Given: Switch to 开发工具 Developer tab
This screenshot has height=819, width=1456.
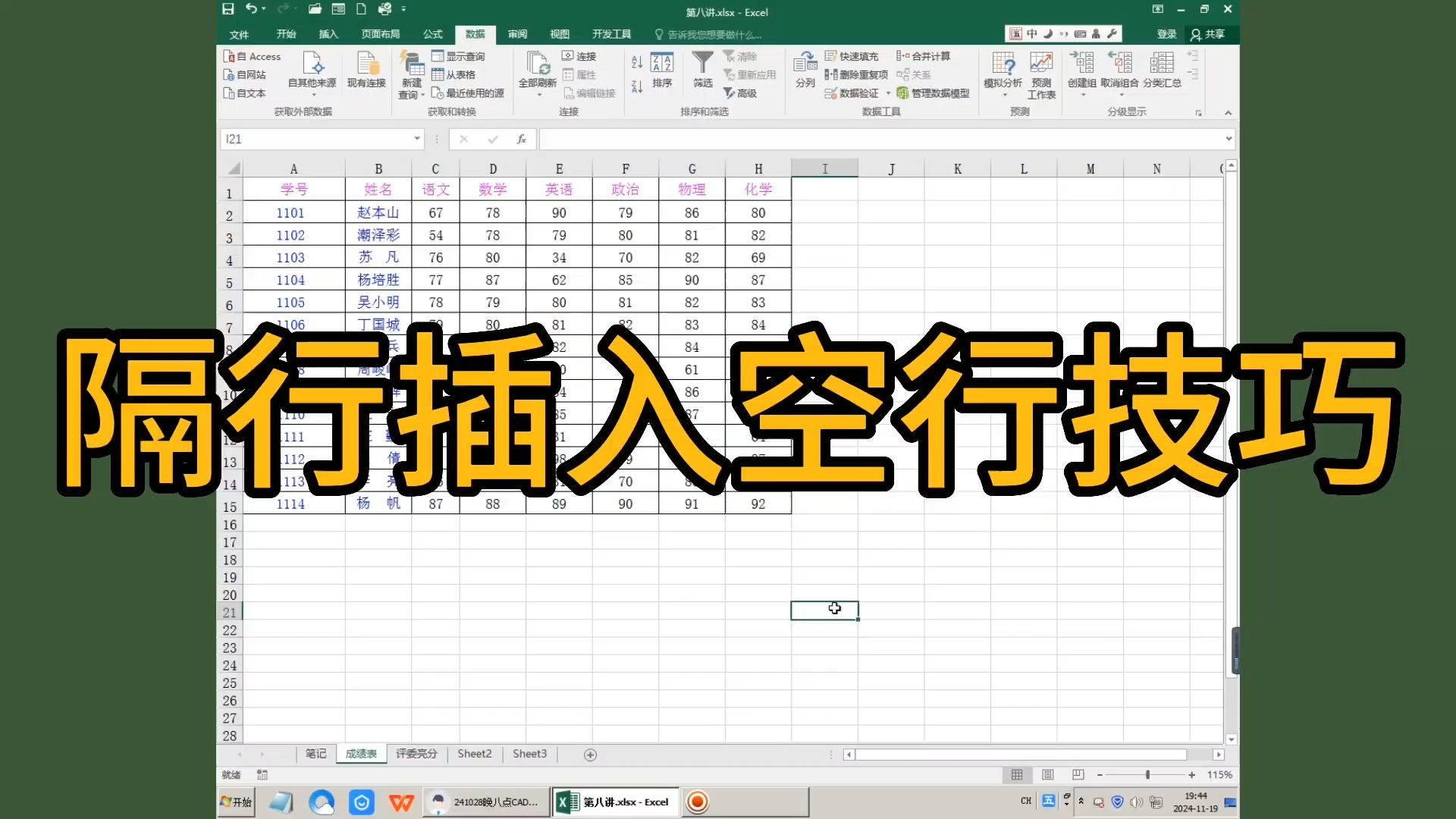Looking at the screenshot, I should (612, 34).
